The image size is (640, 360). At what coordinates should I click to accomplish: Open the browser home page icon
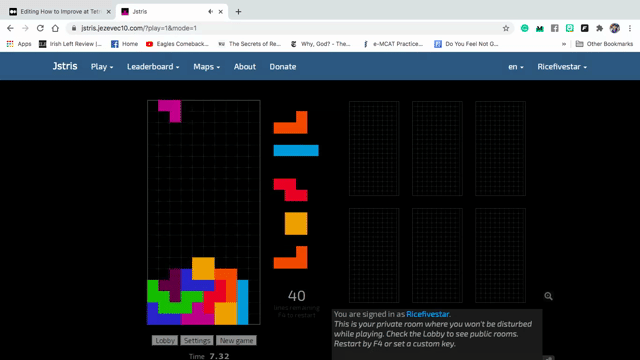55,28
